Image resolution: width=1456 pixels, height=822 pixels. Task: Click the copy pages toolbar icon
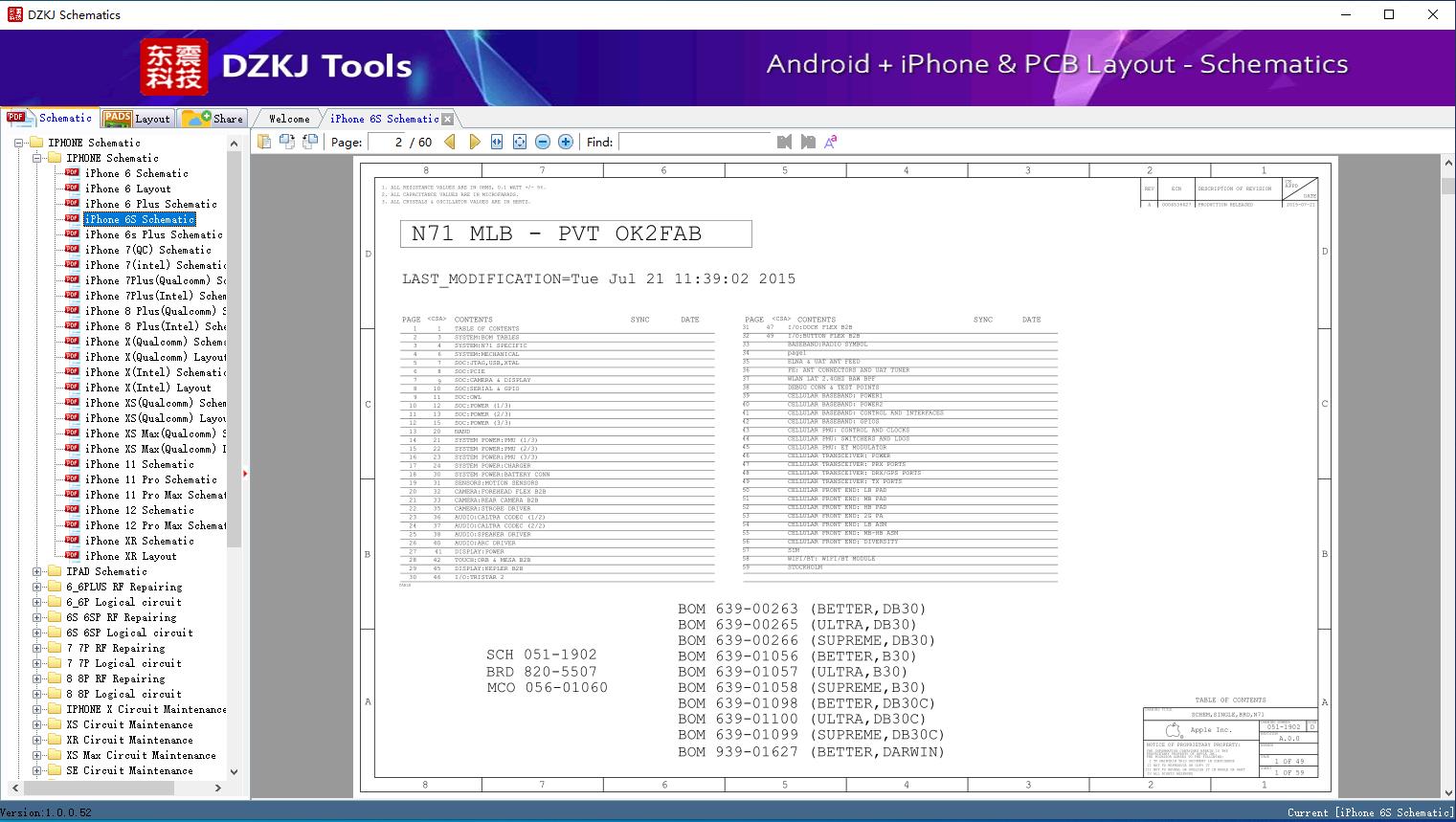pos(264,142)
